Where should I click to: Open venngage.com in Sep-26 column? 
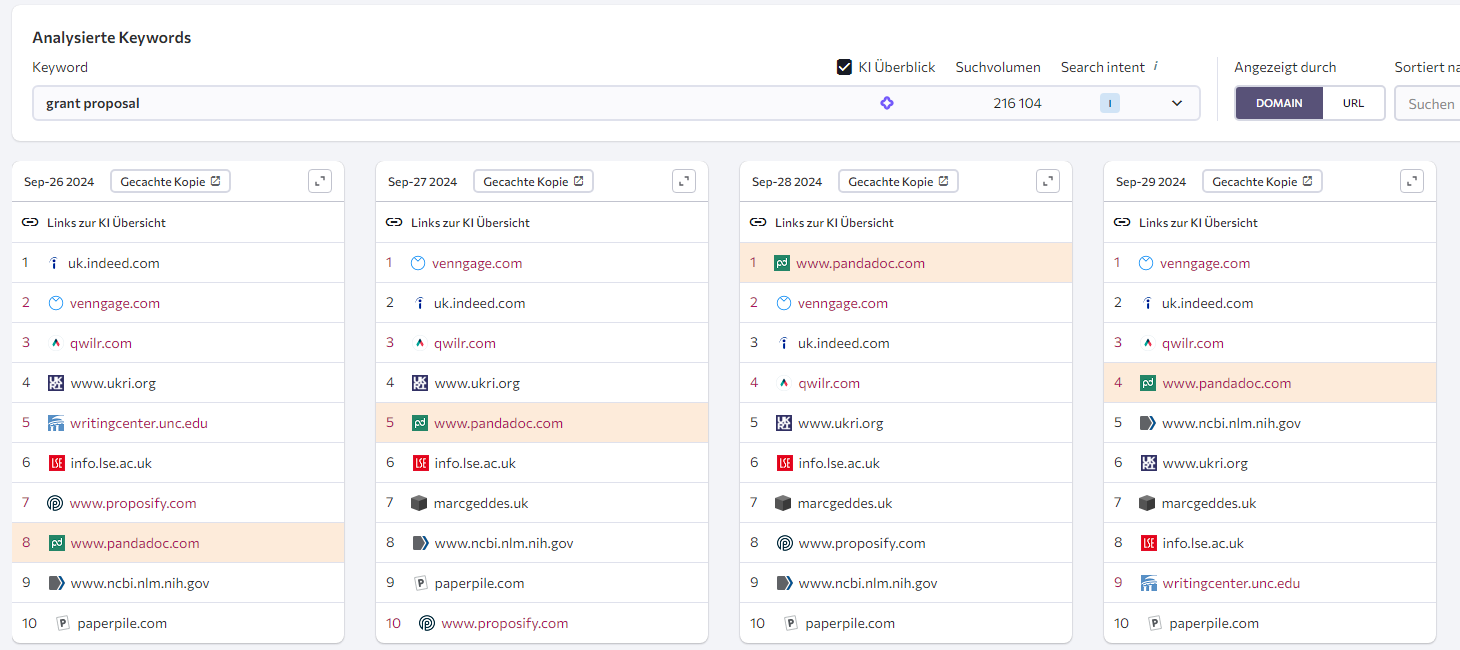click(x=115, y=303)
